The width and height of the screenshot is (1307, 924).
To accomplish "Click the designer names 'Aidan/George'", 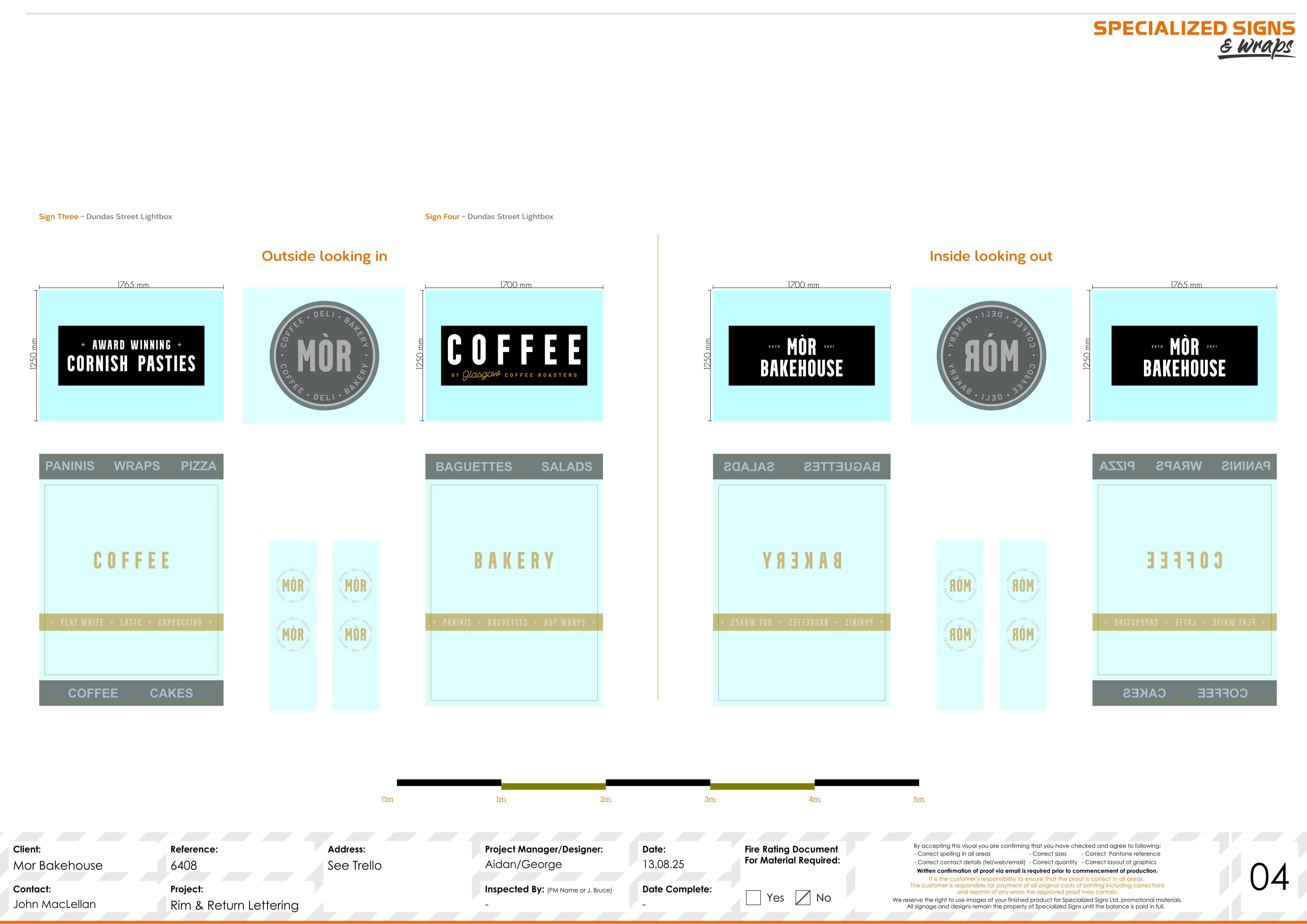I will [x=523, y=864].
